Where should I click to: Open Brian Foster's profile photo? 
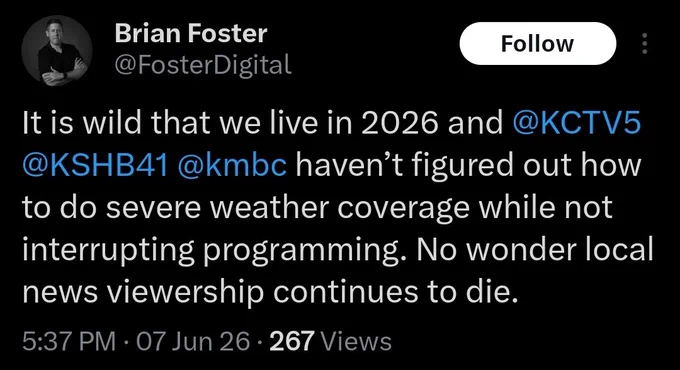[57, 51]
